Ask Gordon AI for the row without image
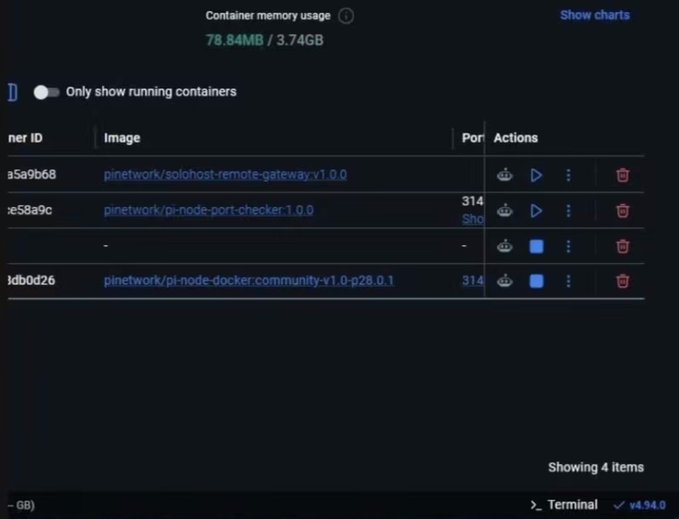 [504, 246]
